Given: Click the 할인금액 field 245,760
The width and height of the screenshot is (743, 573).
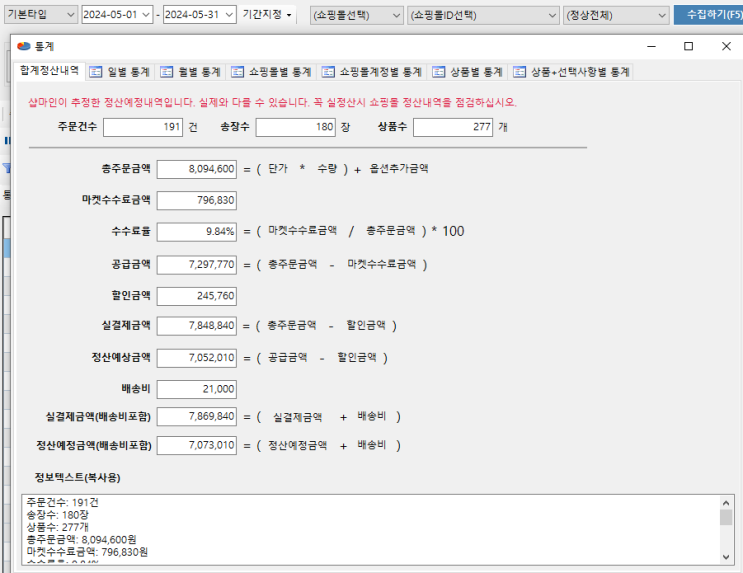Looking at the screenshot, I should tap(197, 296).
